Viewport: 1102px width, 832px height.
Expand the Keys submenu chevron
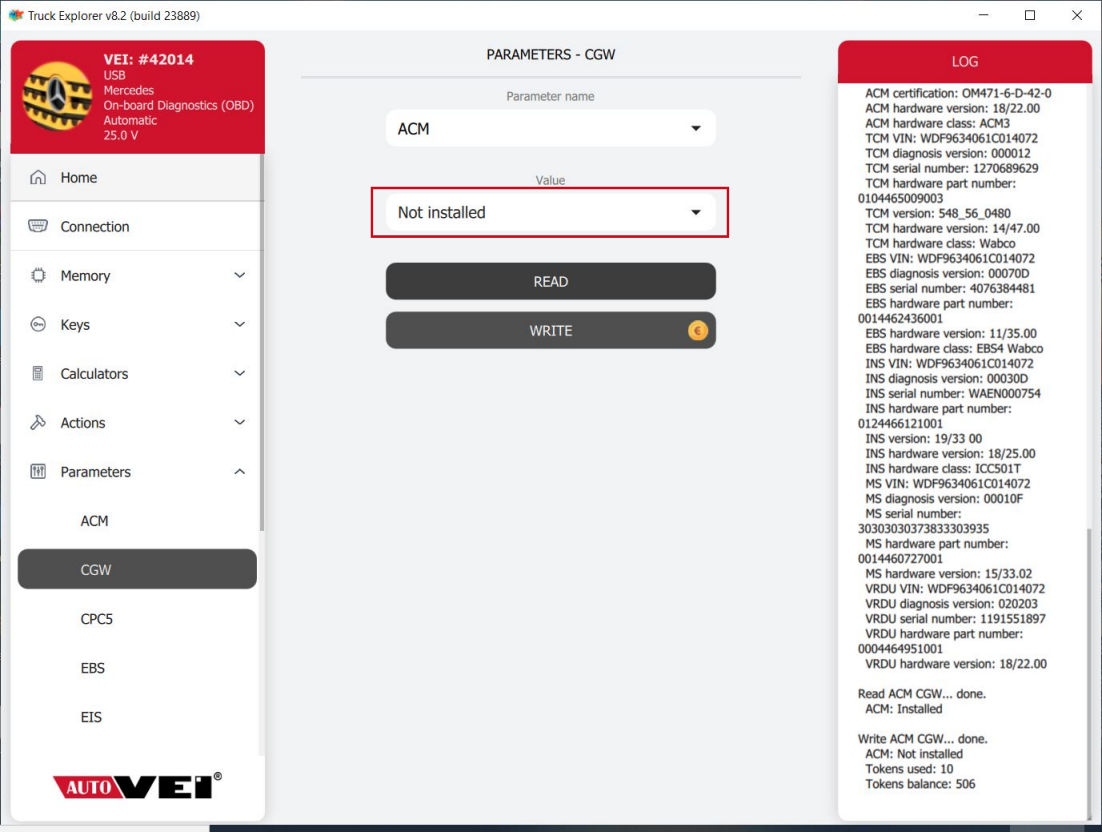pos(239,325)
